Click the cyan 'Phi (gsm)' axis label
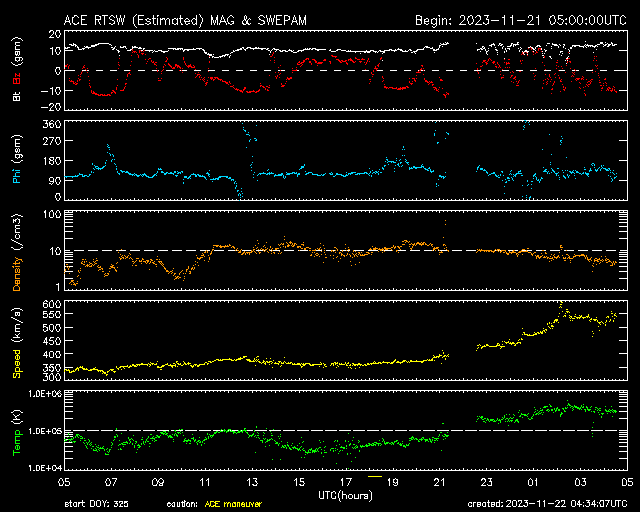This screenshot has height=512, width=640. coord(17,160)
